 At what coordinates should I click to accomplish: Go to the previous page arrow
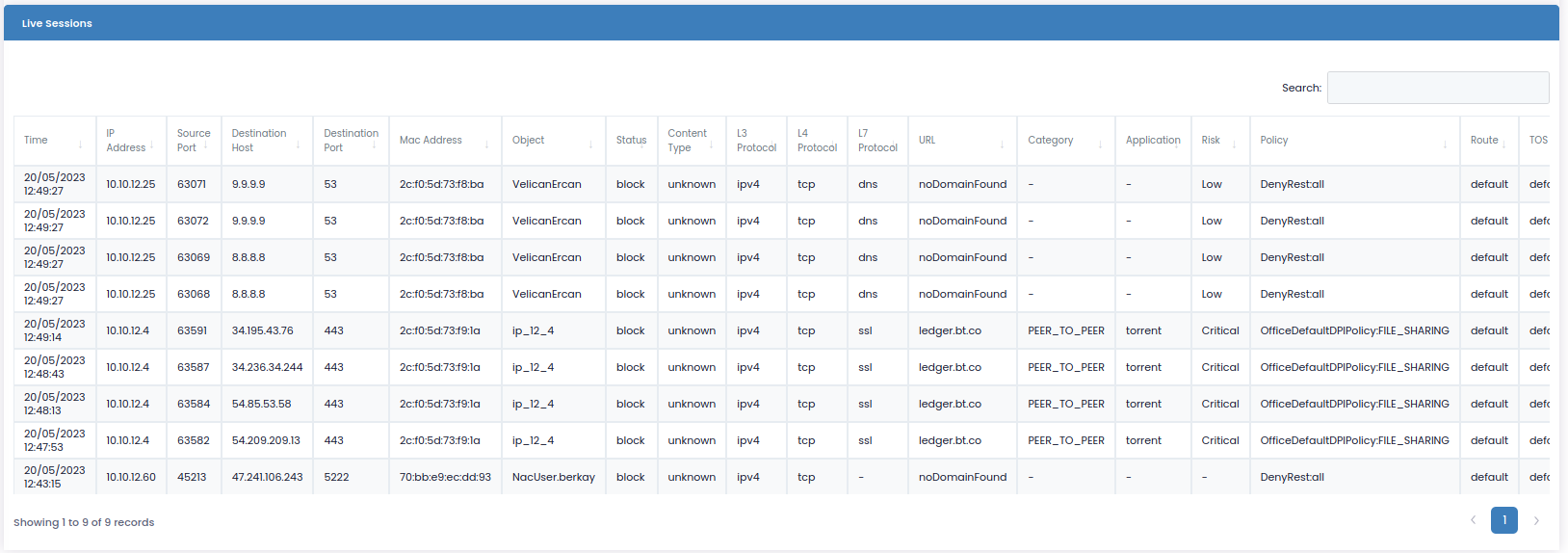1473,520
